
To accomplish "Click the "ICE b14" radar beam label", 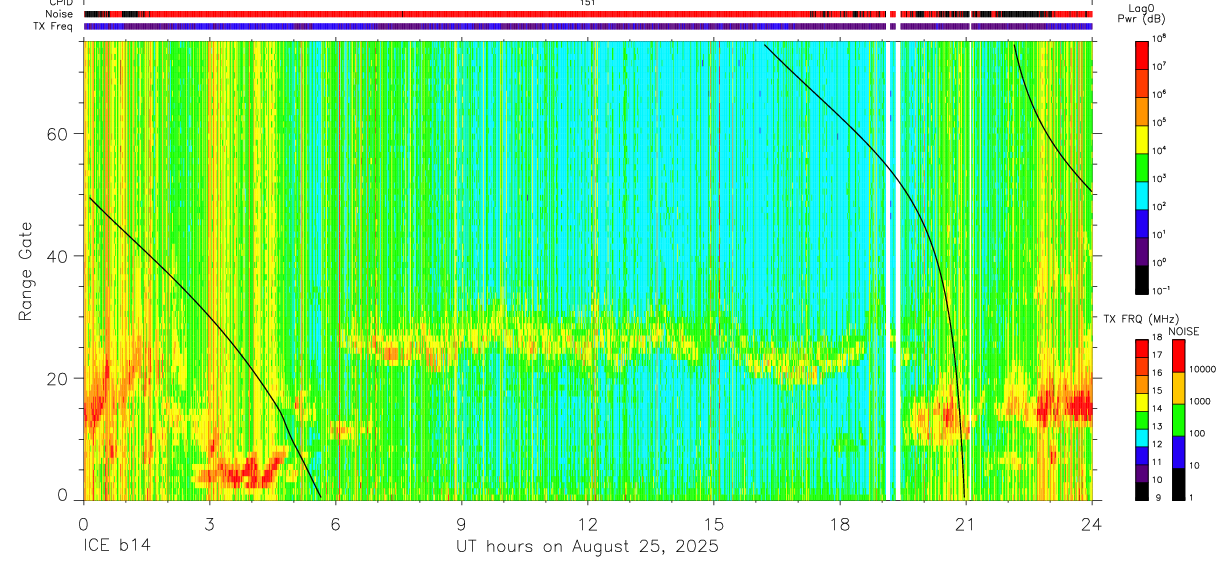I will [x=116, y=547].
